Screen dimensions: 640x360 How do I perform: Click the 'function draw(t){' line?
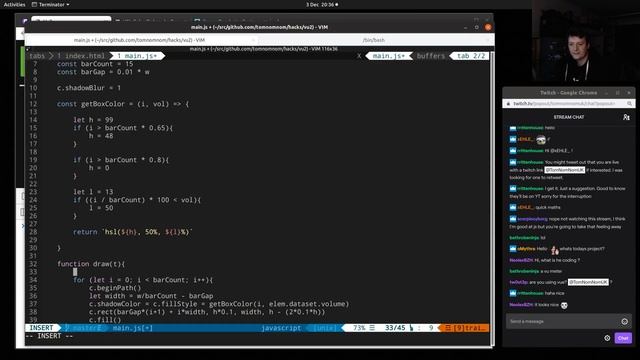point(91,264)
